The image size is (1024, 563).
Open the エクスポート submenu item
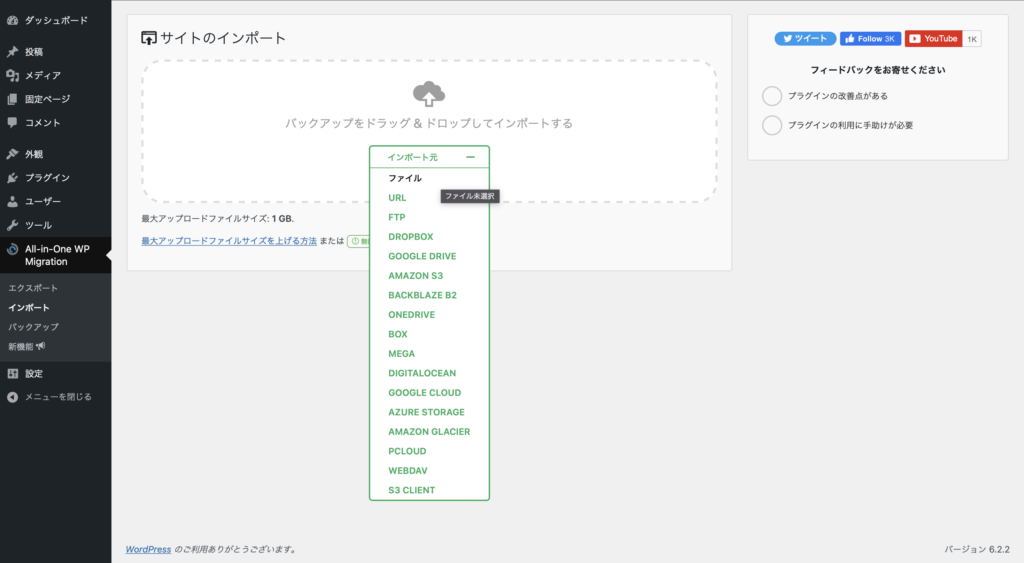[x=33, y=288]
